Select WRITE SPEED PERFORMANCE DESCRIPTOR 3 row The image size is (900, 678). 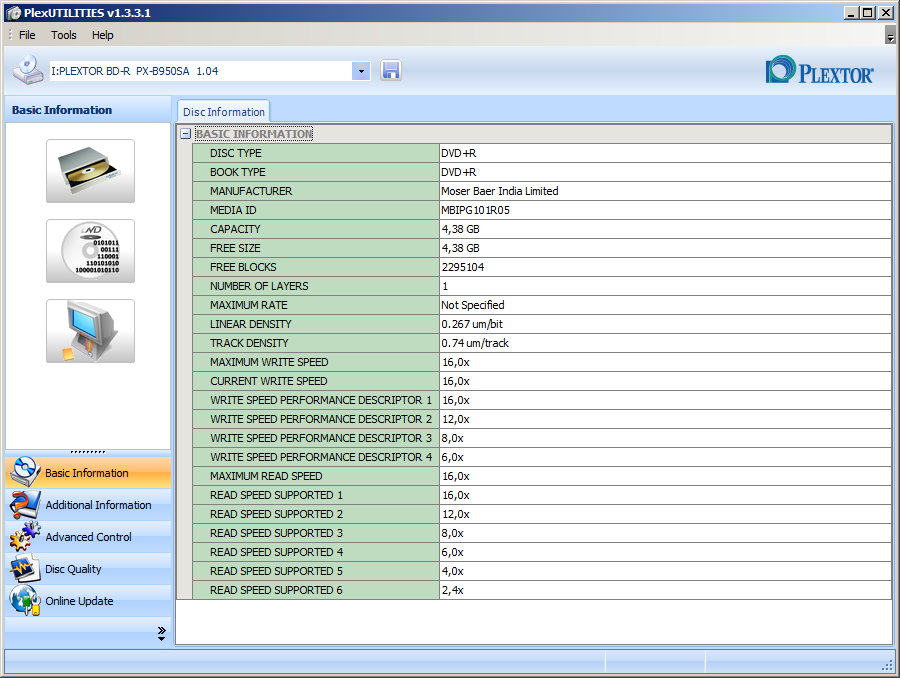(541, 438)
